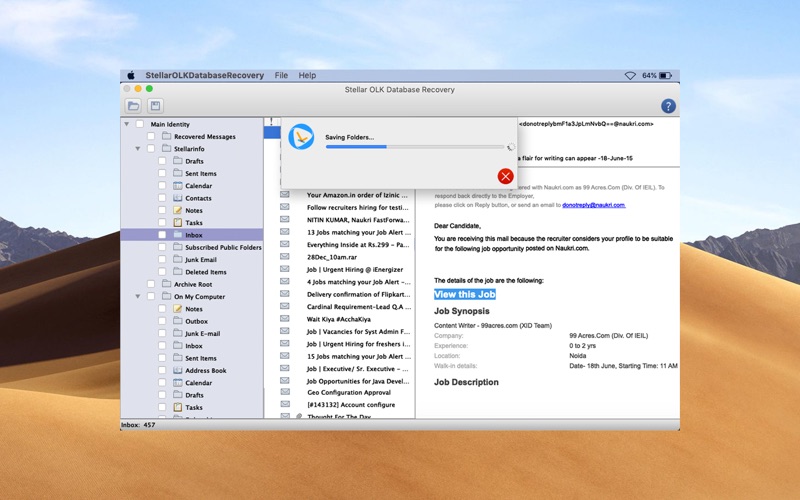Screen dimensions: 800x500
Task: Check the Archive Root checkbox
Action: pyautogui.click(x=151, y=284)
